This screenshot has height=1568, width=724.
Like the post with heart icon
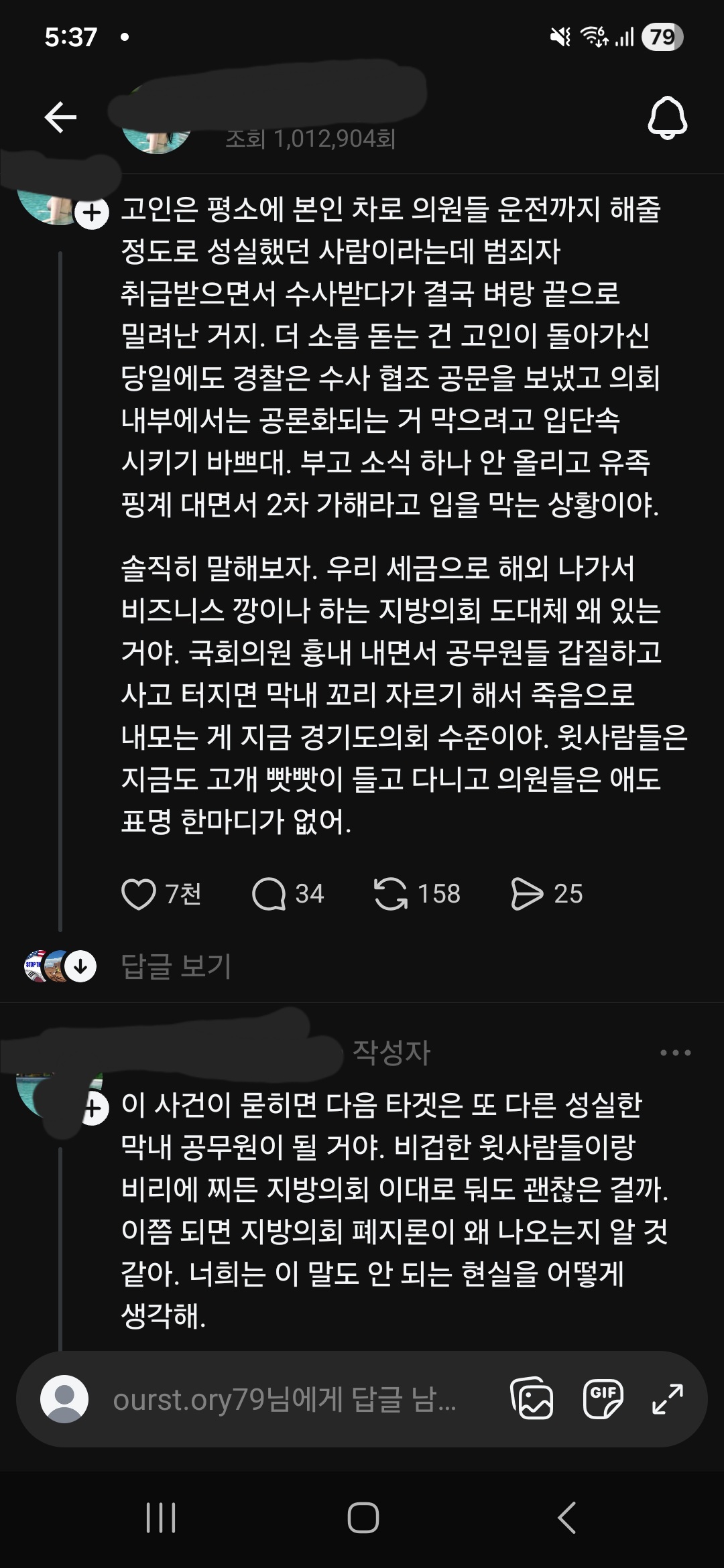tap(138, 894)
